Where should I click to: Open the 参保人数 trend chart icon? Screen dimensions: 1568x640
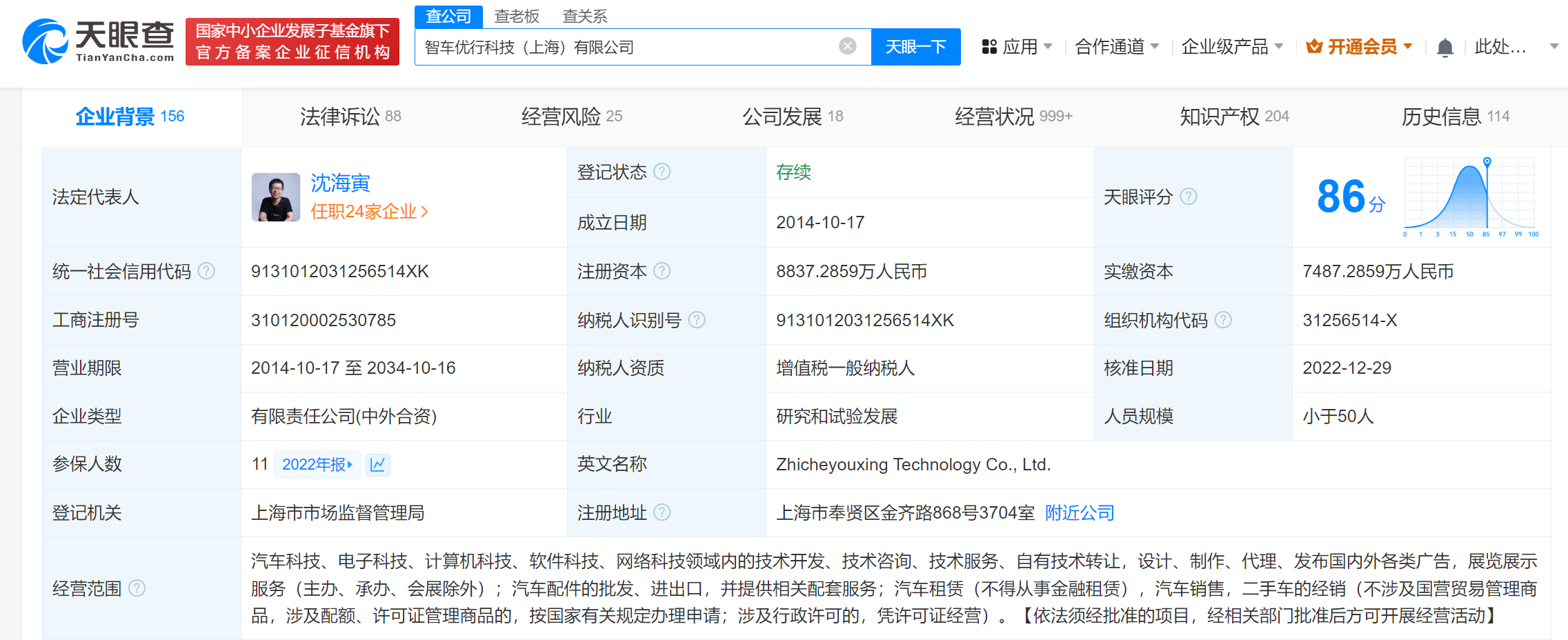click(377, 465)
